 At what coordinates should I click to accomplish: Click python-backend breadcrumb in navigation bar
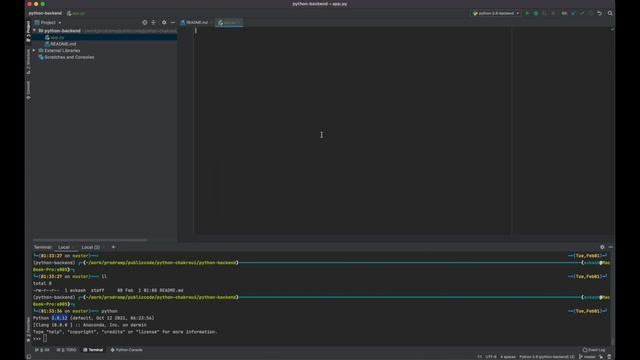(x=45, y=13)
